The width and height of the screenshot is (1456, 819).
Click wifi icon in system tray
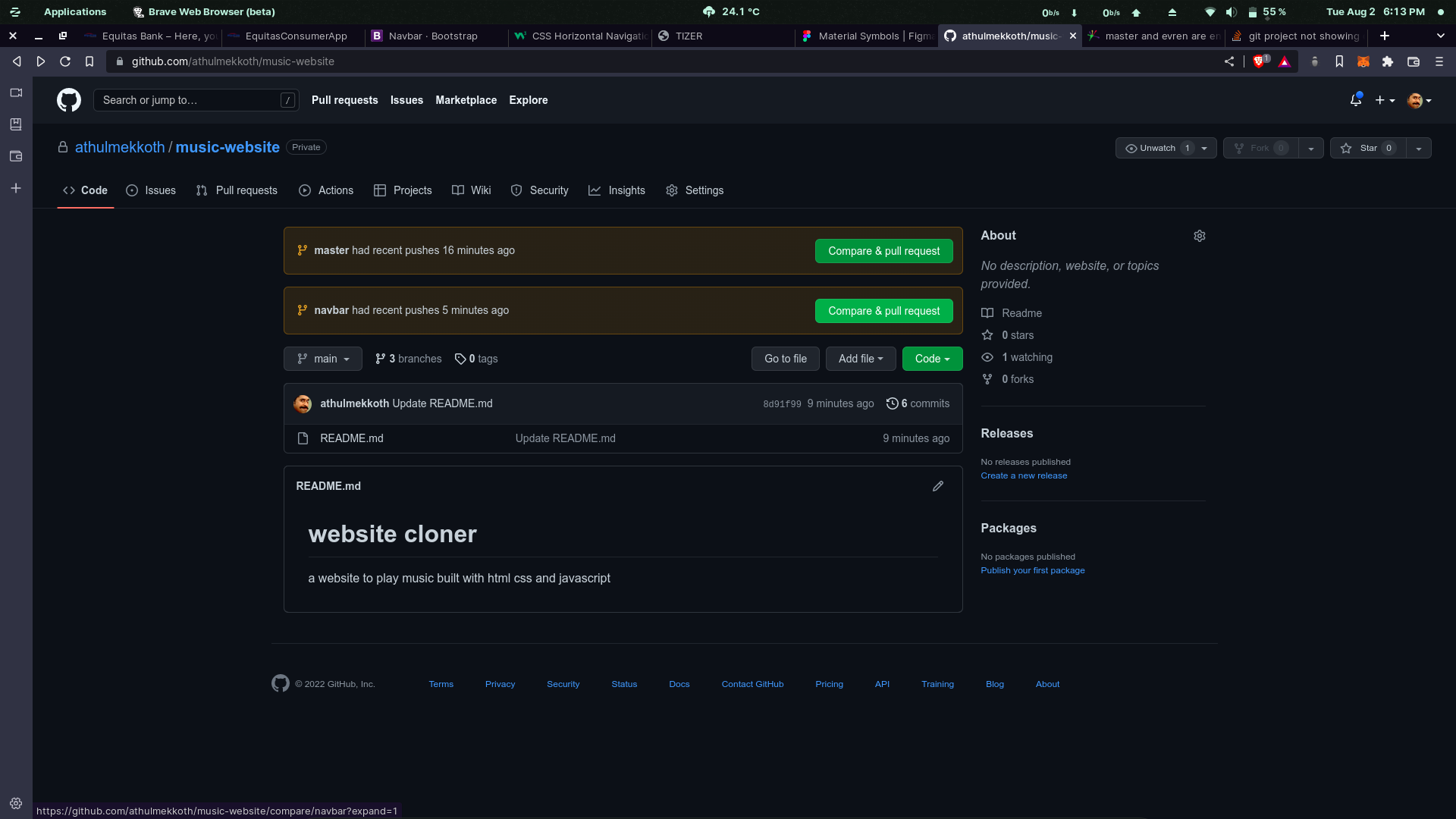click(1210, 12)
